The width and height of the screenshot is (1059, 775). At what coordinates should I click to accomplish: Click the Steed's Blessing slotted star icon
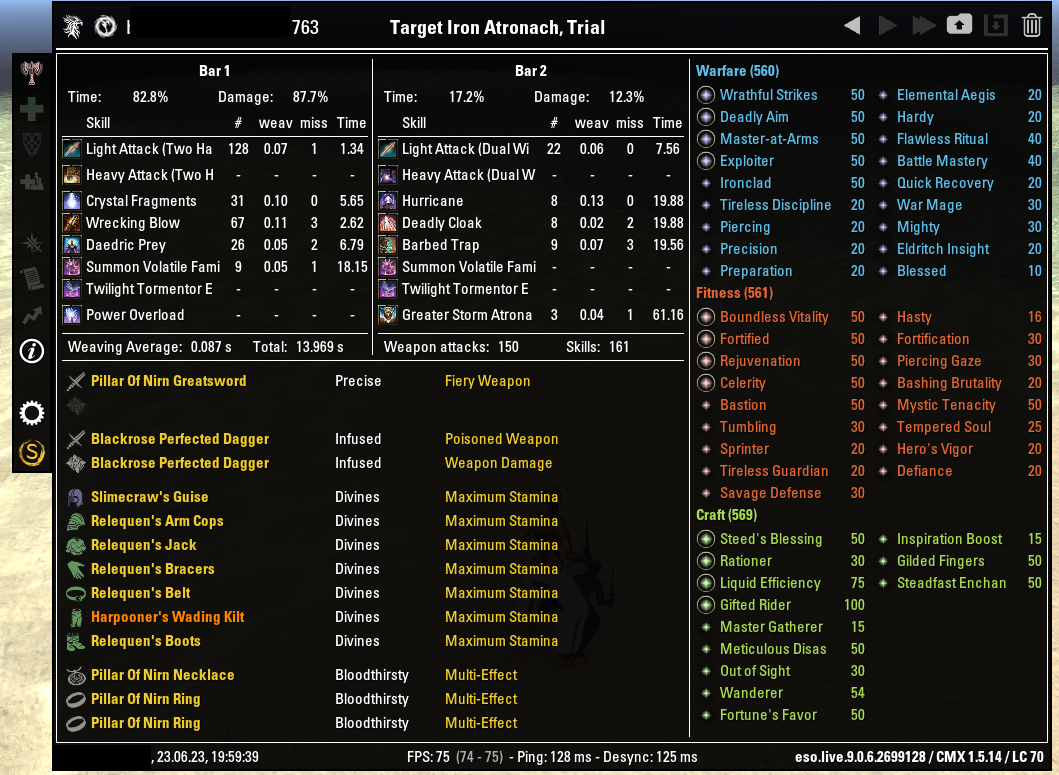[x=706, y=539]
